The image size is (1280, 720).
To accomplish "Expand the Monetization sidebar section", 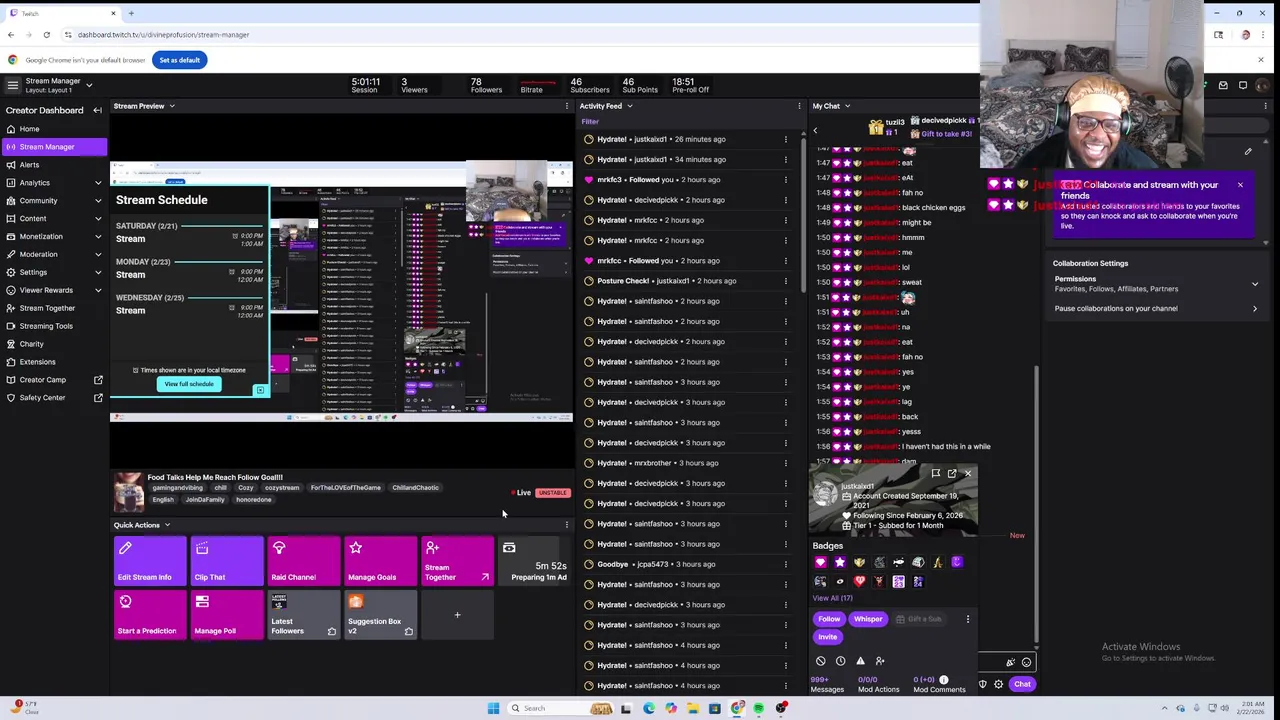I will [98, 237].
